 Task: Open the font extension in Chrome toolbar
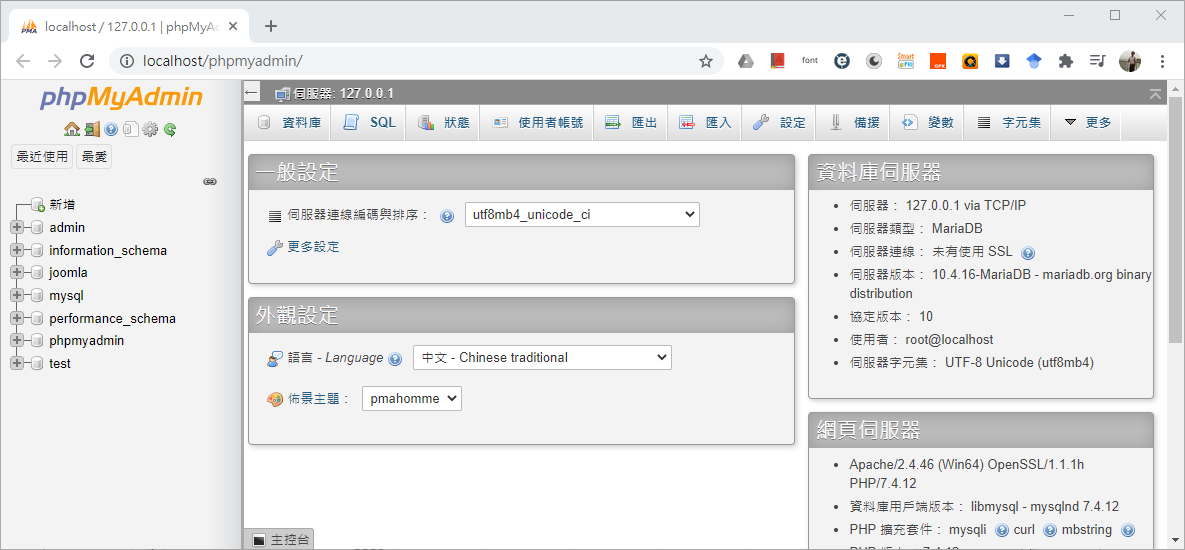809,61
